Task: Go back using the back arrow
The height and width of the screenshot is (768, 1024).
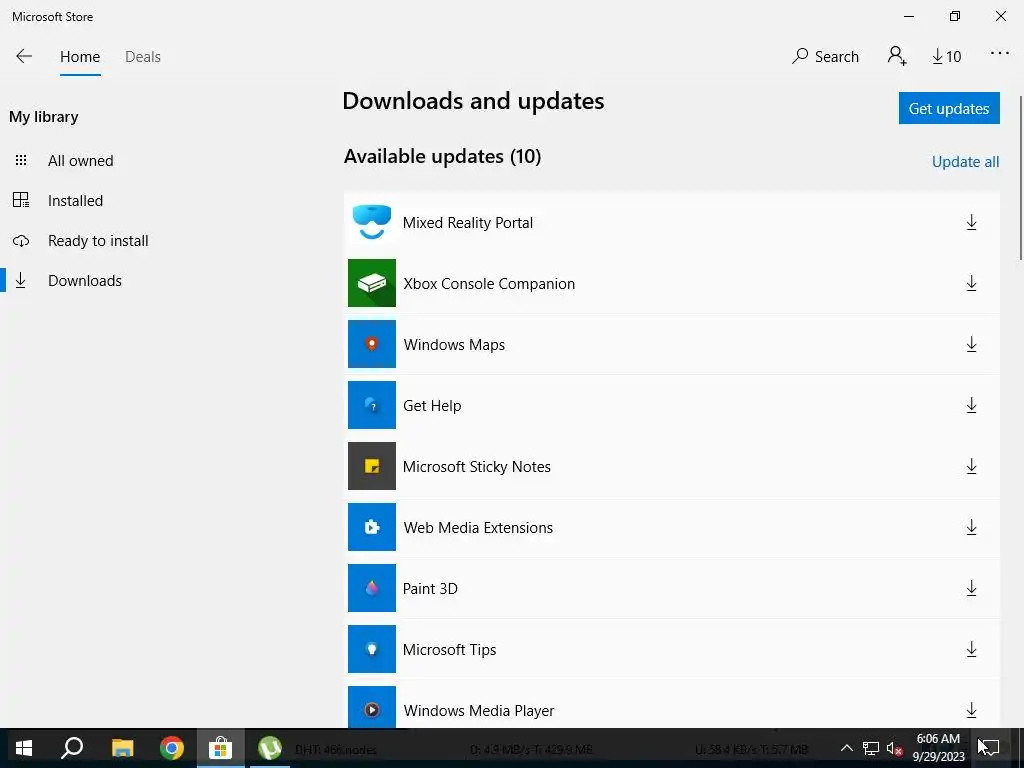Action: pos(24,56)
